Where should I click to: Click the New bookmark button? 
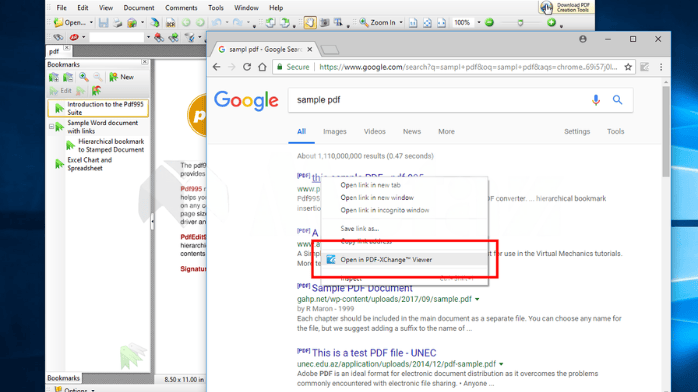tap(122, 77)
